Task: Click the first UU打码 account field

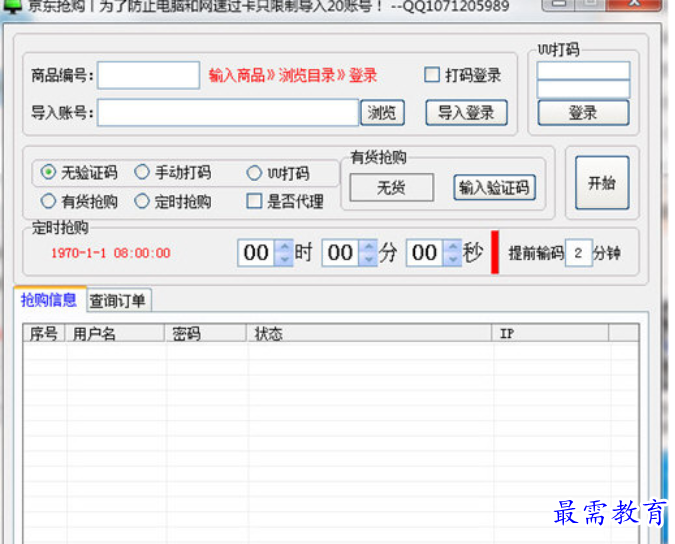Action: [583, 71]
